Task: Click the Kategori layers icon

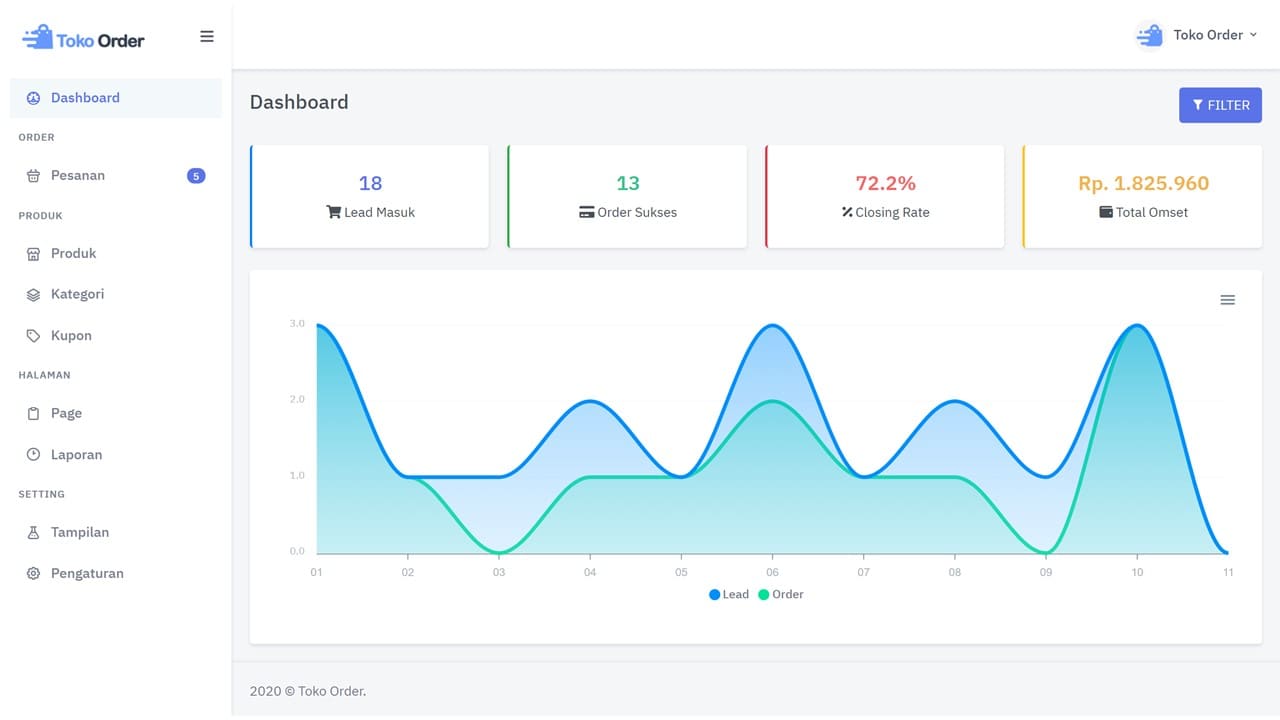Action: tap(33, 295)
